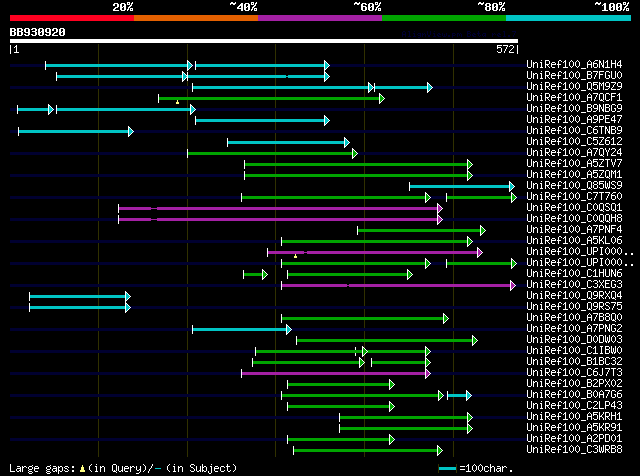Select the UniRef100_C1HUN6 label
Screen dimensions: 640x476
574,274
